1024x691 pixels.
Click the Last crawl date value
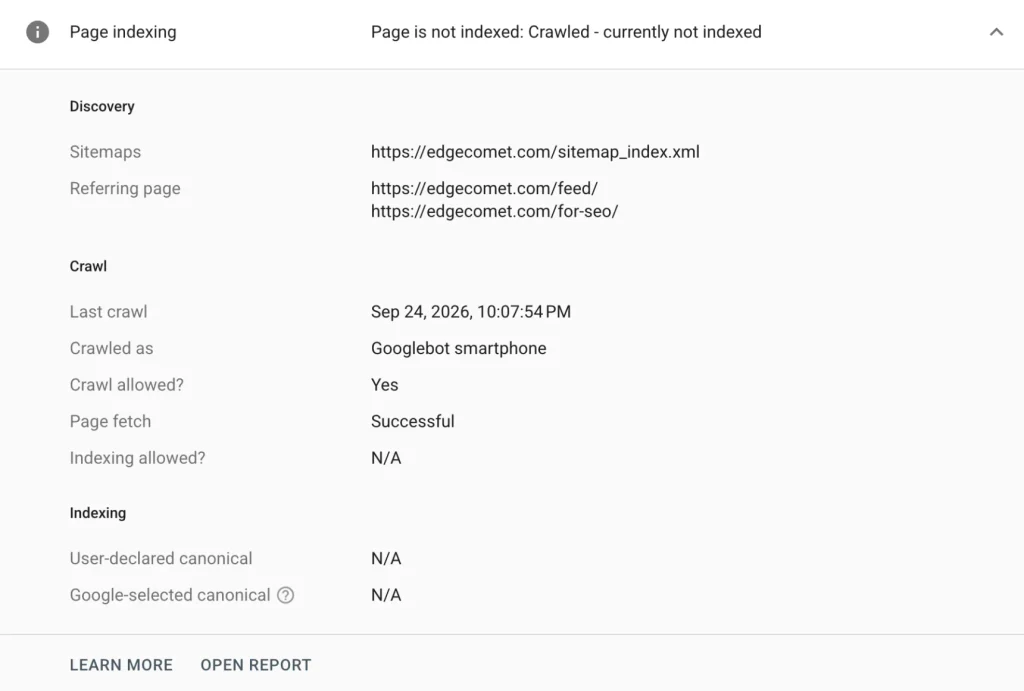[471, 312]
